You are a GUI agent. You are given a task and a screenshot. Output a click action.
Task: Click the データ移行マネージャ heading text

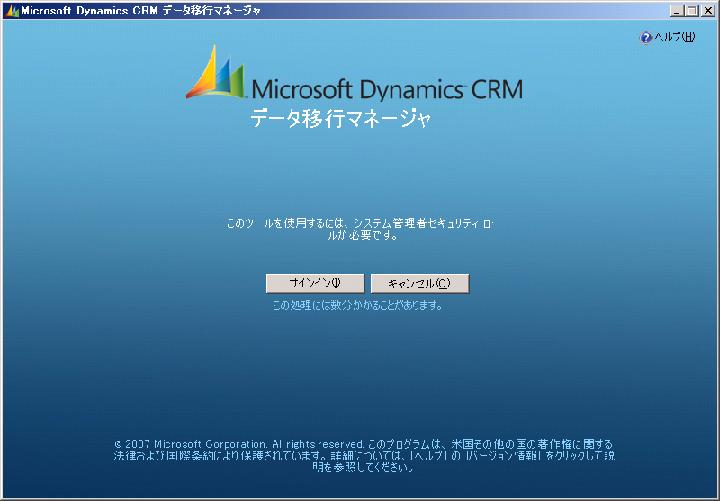click(340, 118)
